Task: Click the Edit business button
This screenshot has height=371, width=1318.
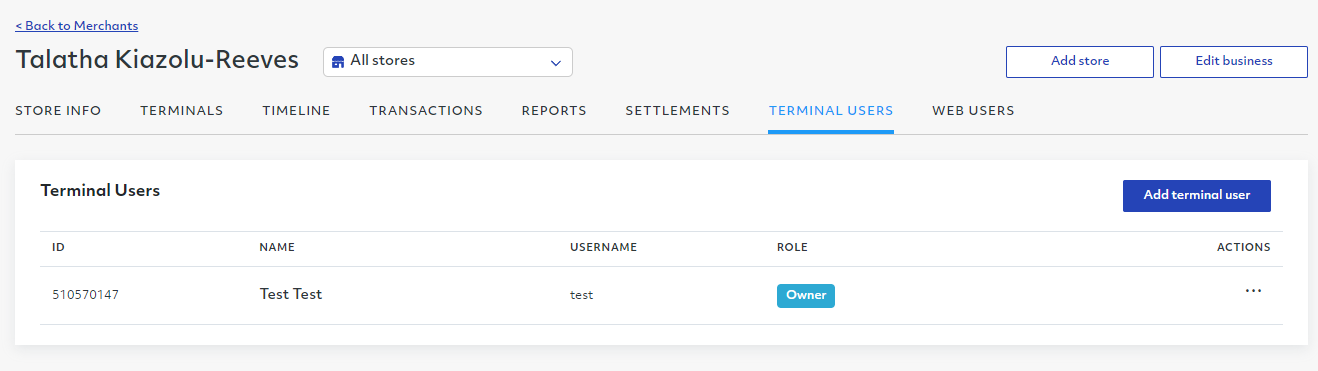Action: (x=1234, y=61)
